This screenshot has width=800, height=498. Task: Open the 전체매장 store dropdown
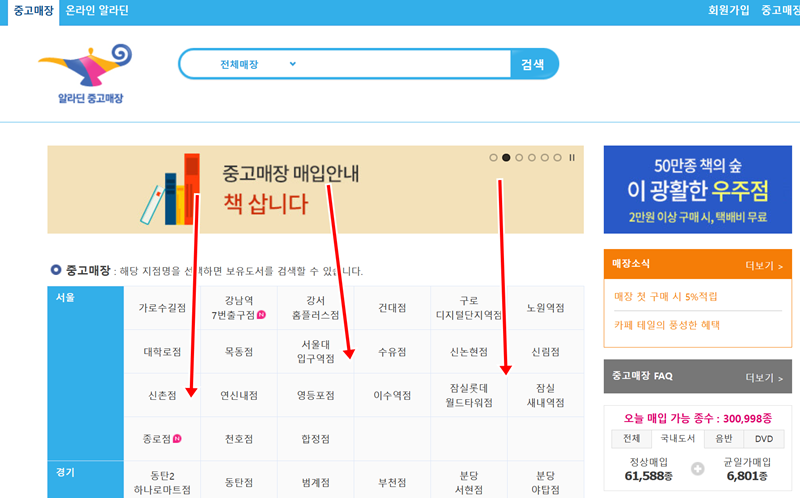(x=258, y=64)
